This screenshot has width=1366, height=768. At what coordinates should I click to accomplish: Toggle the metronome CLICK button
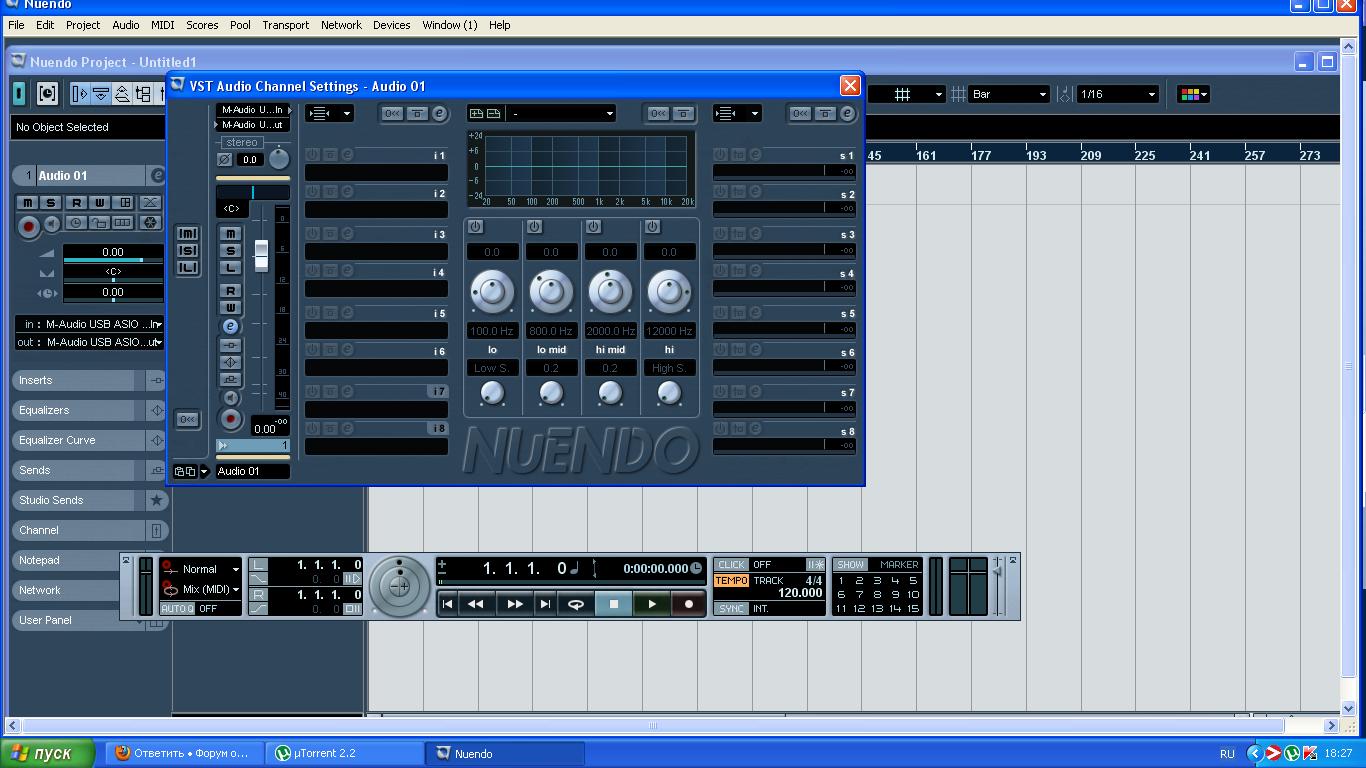click(x=731, y=565)
